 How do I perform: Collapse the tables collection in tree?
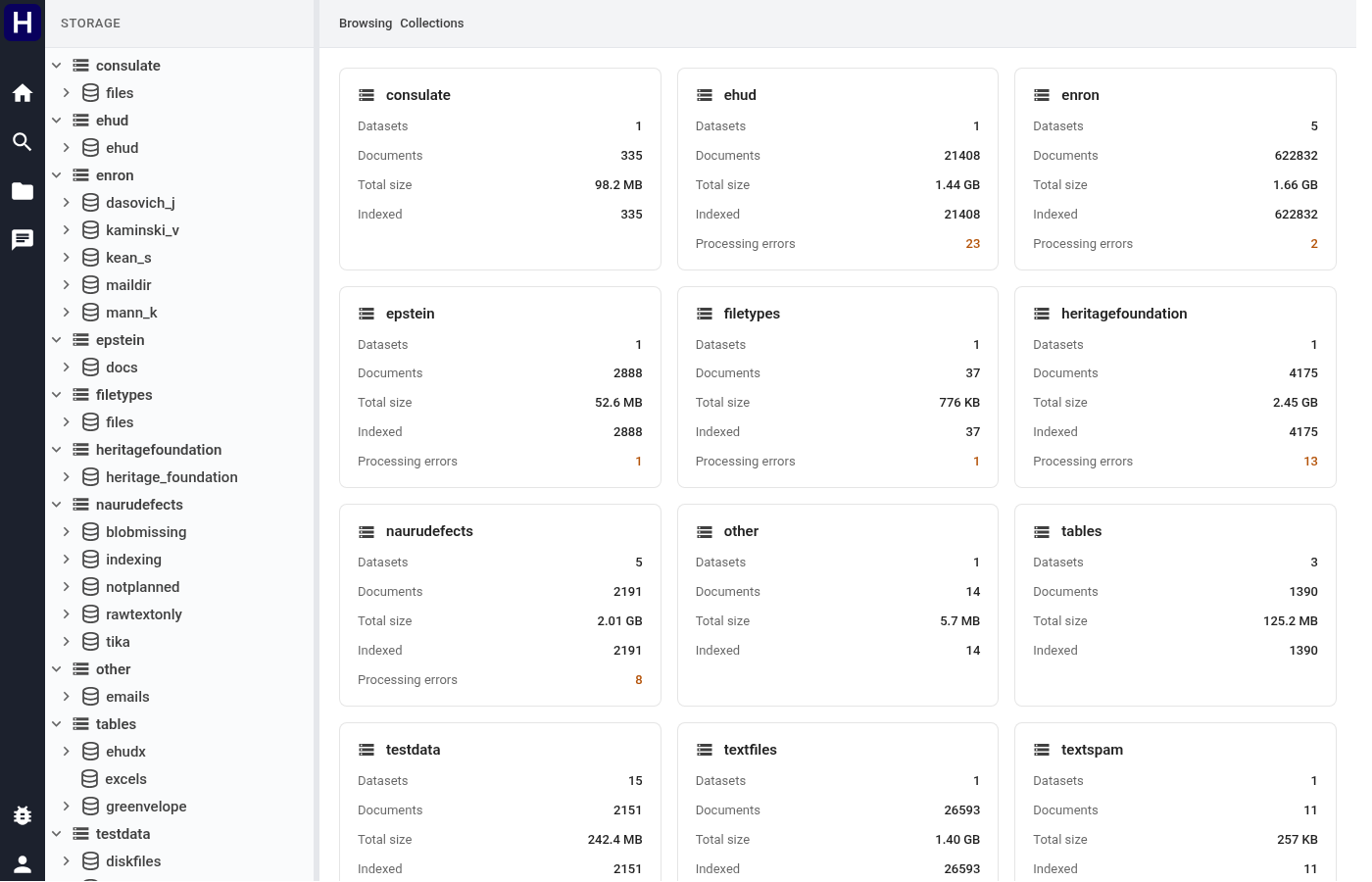click(x=57, y=724)
